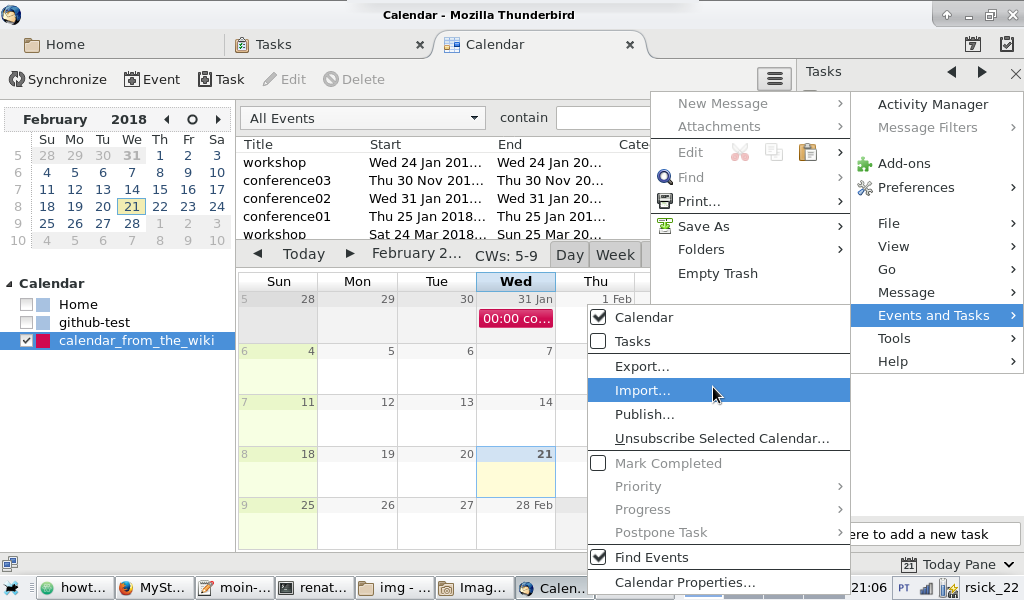1024x600 pixels.
Task: Show previous day in Tasks pane
Action: pyautogui.click(x=952, y=72)
